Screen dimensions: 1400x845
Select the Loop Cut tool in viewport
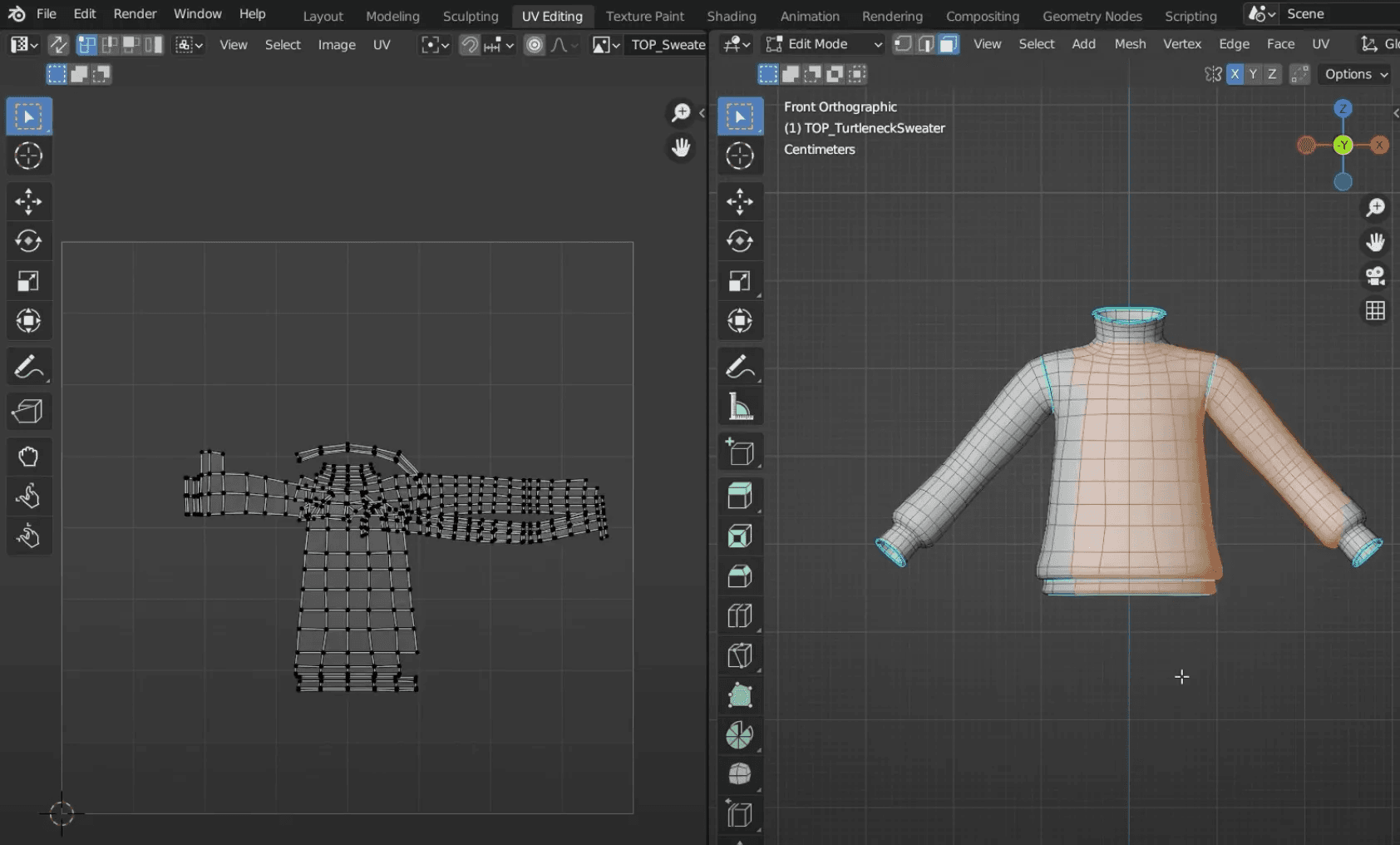[739, 615]
